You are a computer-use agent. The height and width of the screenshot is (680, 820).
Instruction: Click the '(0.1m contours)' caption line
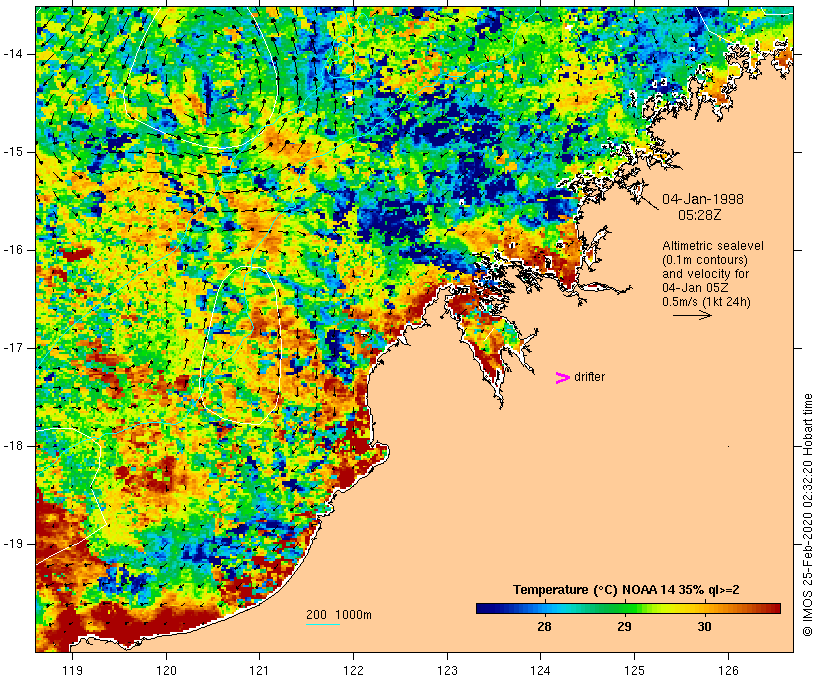point(704,260)
